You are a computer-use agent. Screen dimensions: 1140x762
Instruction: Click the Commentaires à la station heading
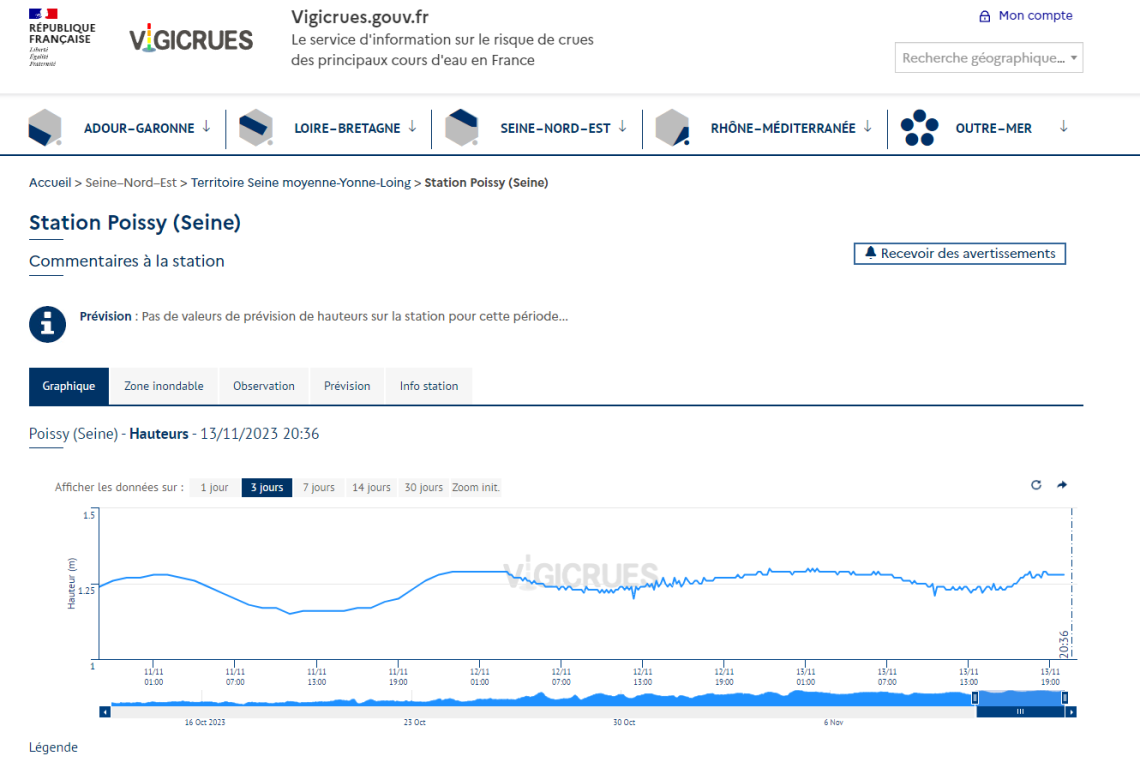(x=127, y=261)
